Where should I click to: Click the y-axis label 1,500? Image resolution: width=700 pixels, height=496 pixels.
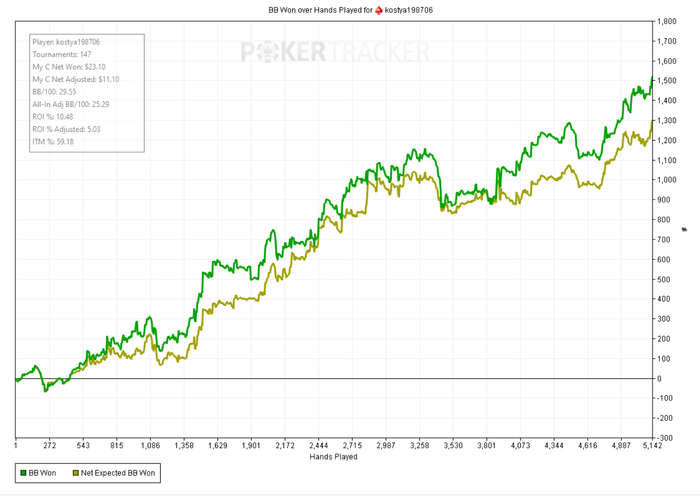[x=667, y=81]
